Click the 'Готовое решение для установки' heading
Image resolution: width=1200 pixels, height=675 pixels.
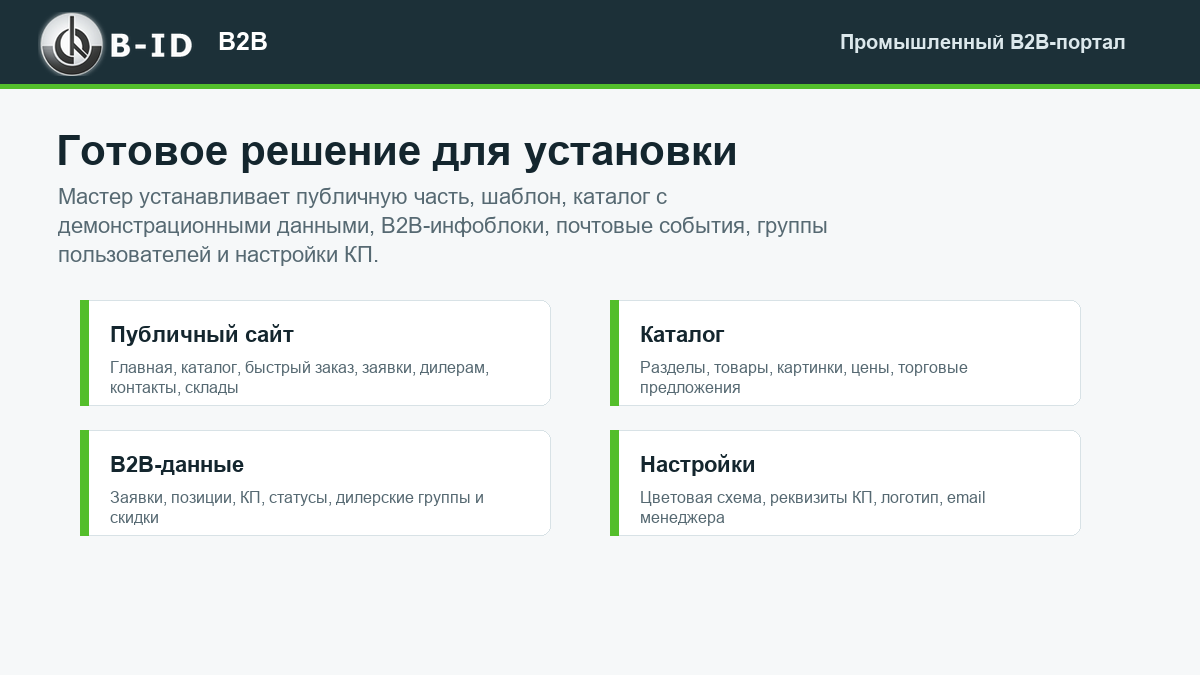[397, 151]
